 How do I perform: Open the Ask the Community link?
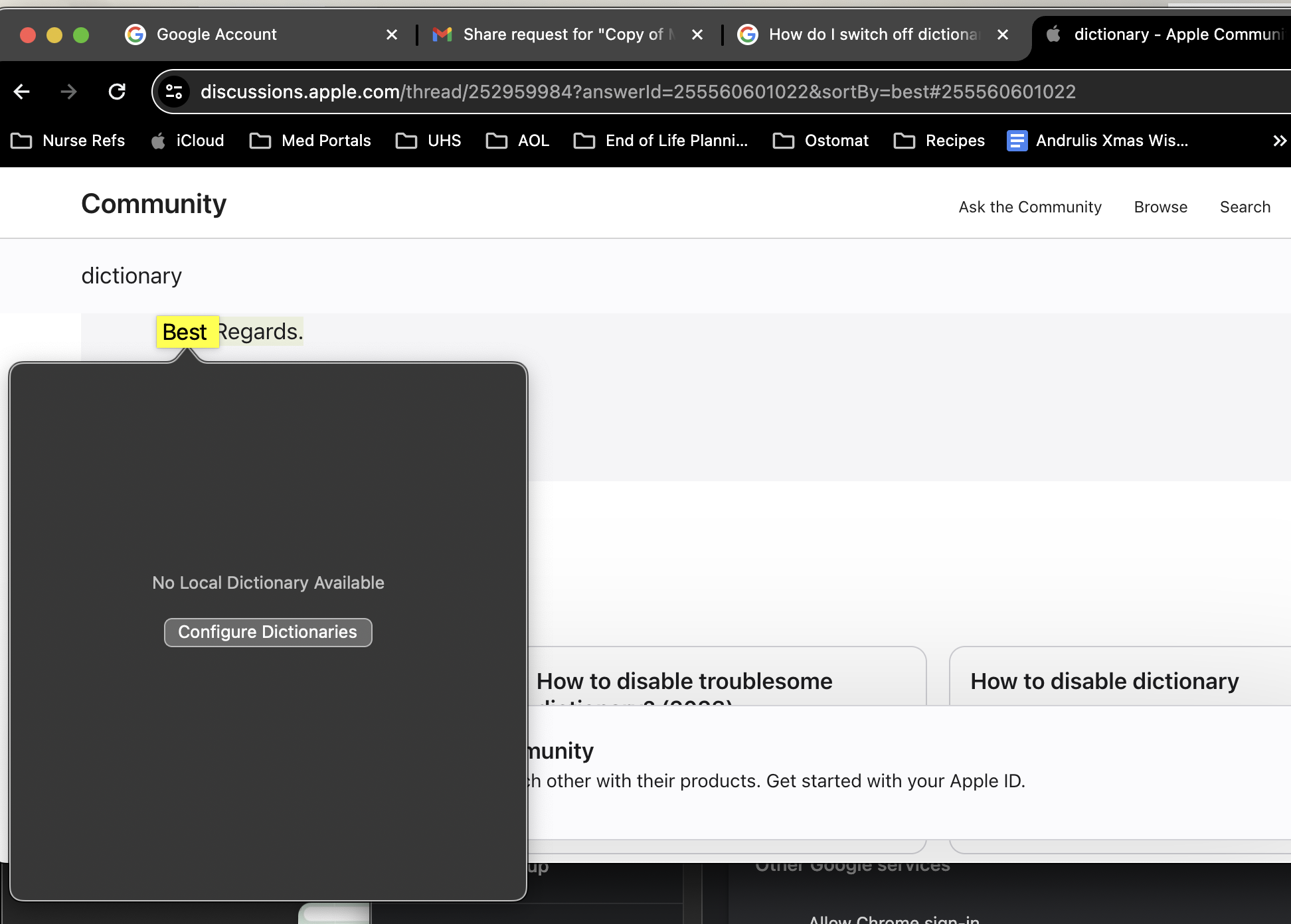click(1029, 206)
